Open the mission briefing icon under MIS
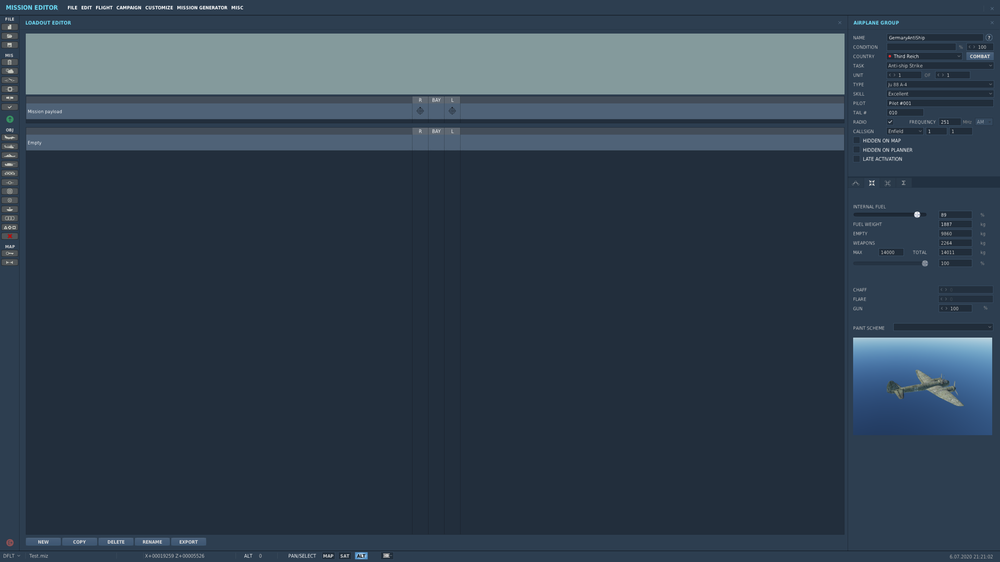Image resolution: width=1000 pixels, height=562 pixels. pos(10,63)
